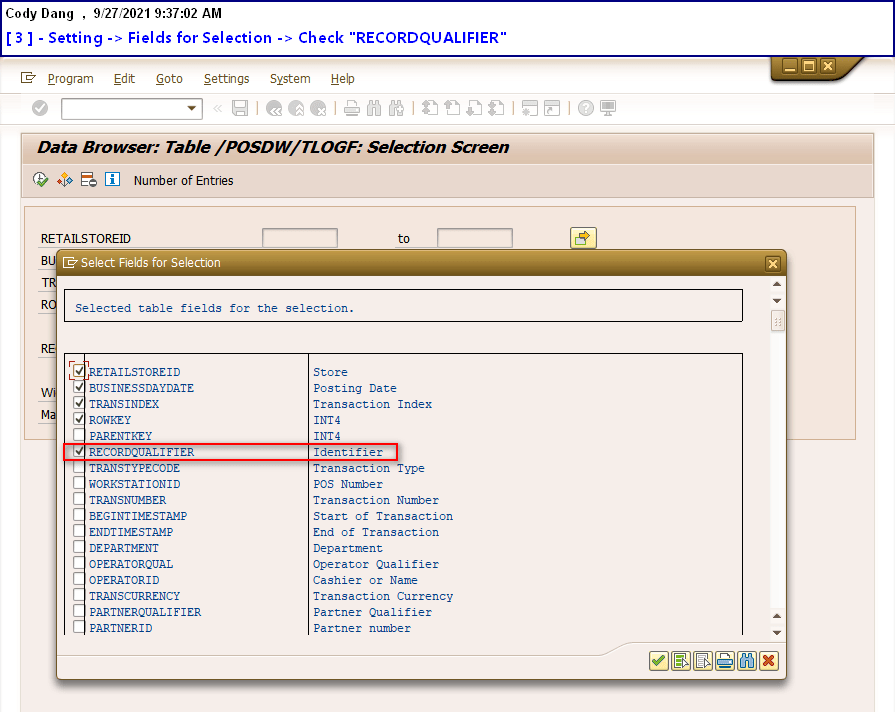Click the Select All icon in dialog

point(681,661)
